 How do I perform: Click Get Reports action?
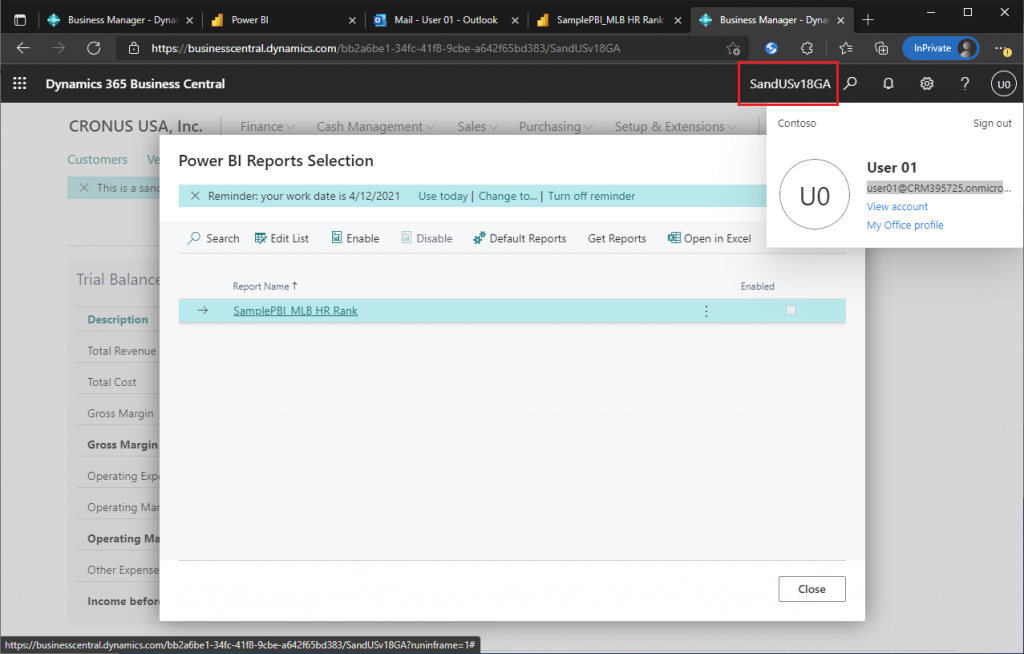[x=617, y=238]
